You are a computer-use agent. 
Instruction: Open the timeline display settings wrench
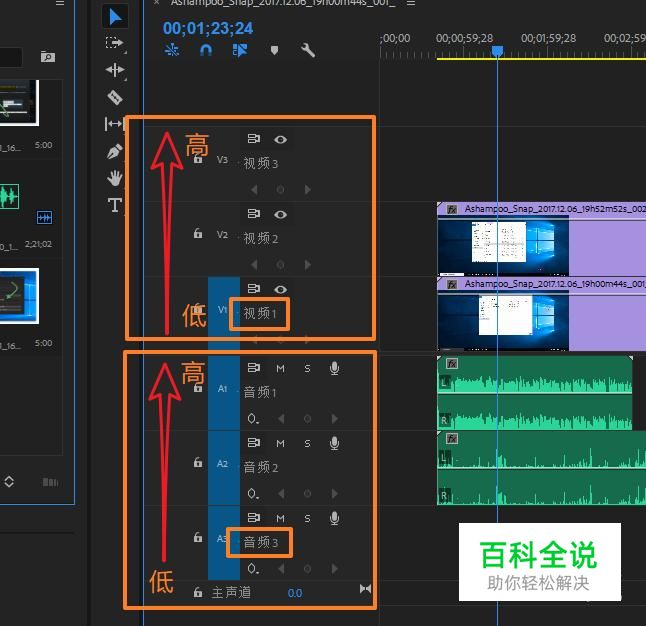point(308,50)
